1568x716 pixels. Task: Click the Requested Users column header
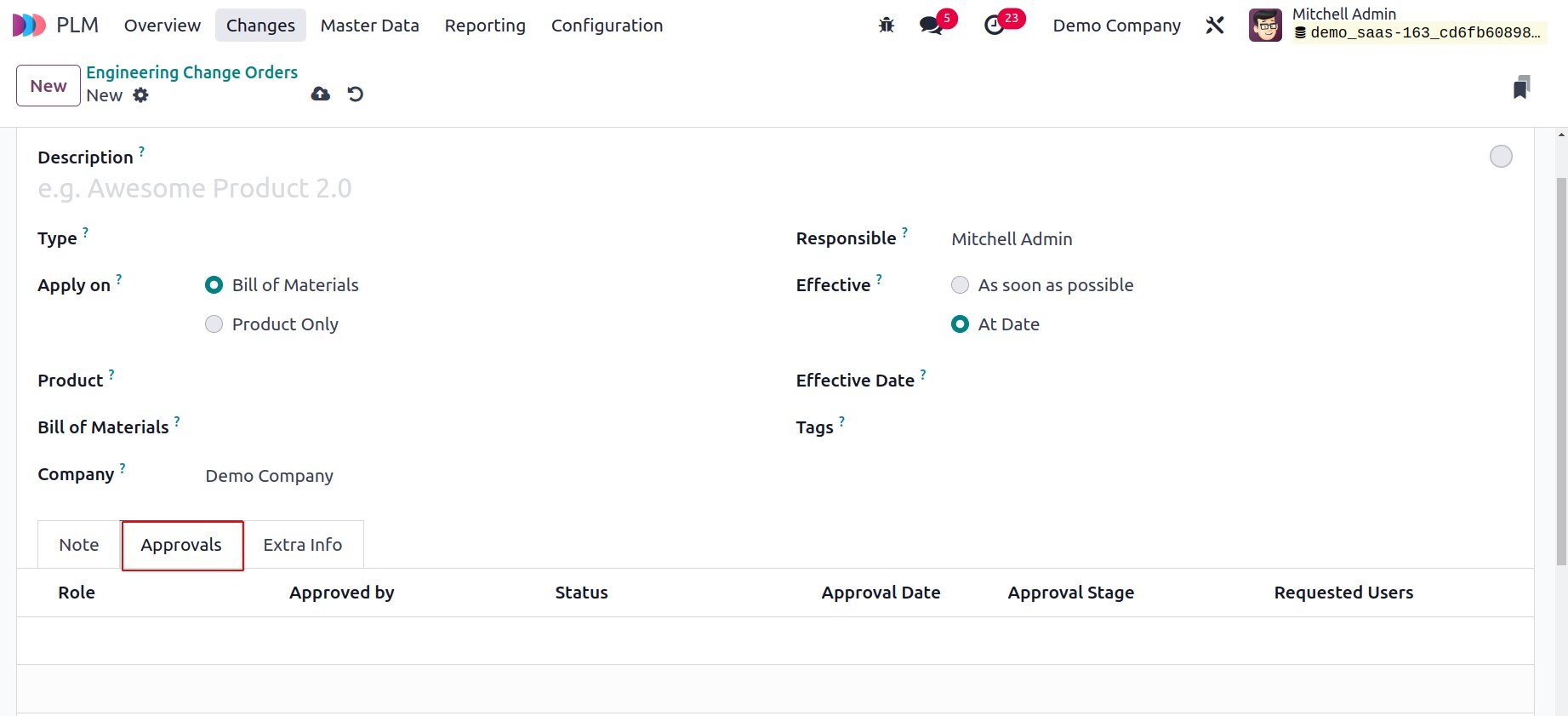pyautogui.click(x=1343, y=593)
